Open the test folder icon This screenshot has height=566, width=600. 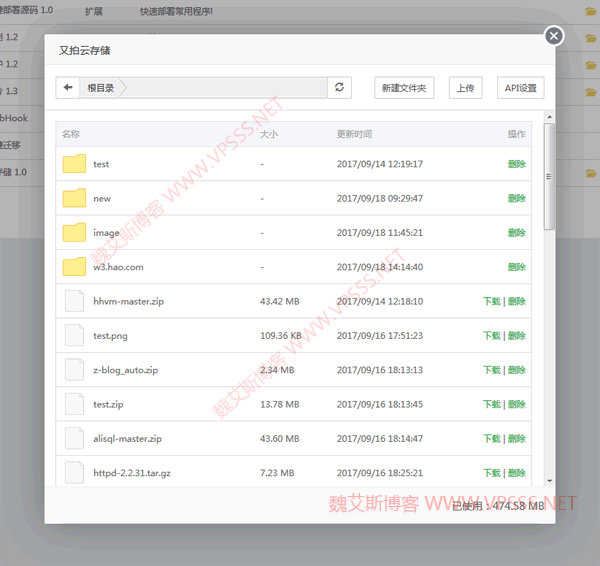[75, 164]
